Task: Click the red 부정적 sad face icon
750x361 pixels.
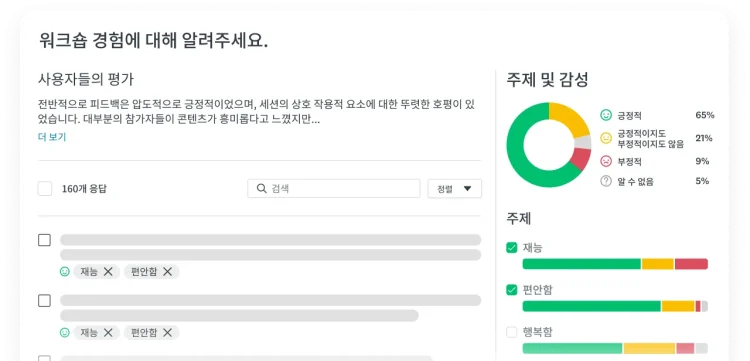Action: coord(606,161)
